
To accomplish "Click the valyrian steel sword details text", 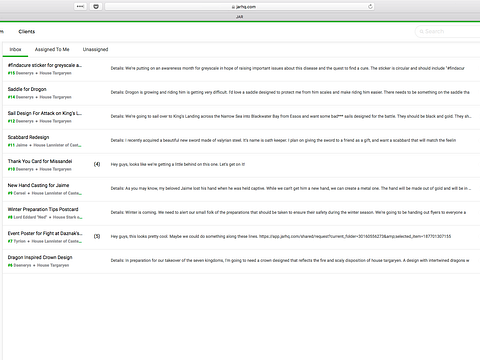I will coord(283,140).
